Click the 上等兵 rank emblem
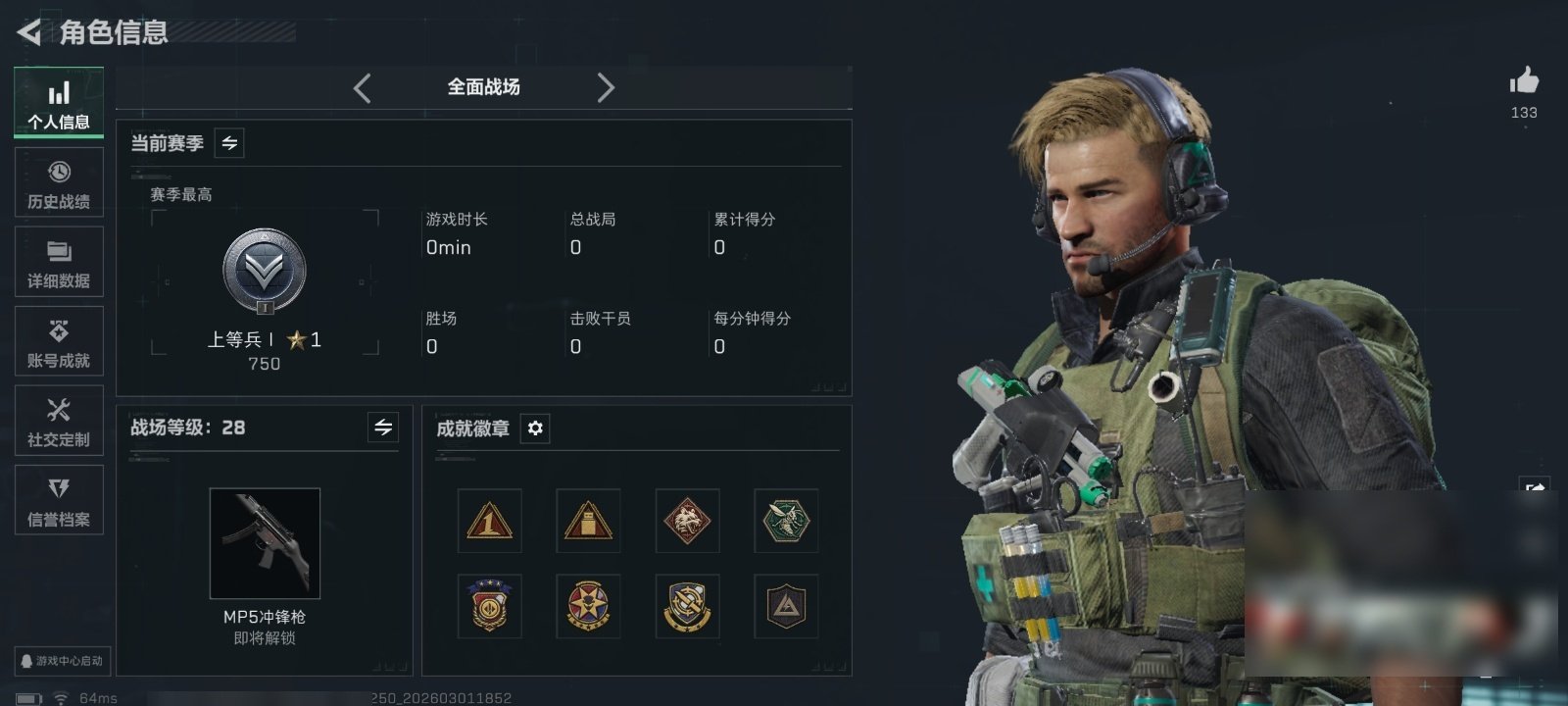This screenshot has height=706, width=1568. click(265, 272)
